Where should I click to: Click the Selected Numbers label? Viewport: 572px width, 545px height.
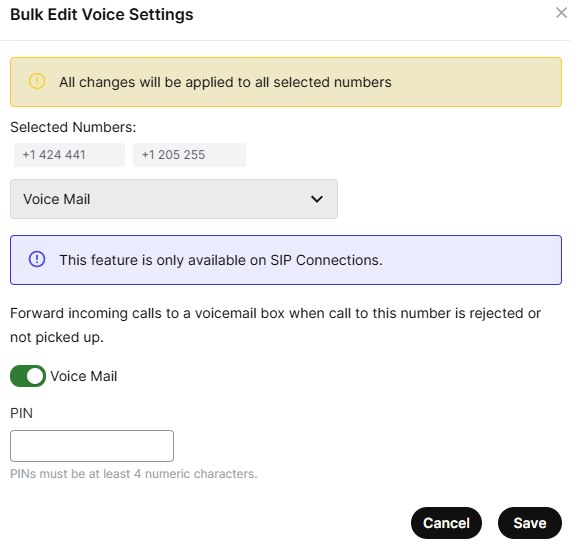pyautogui.click(x=73, y=127)
